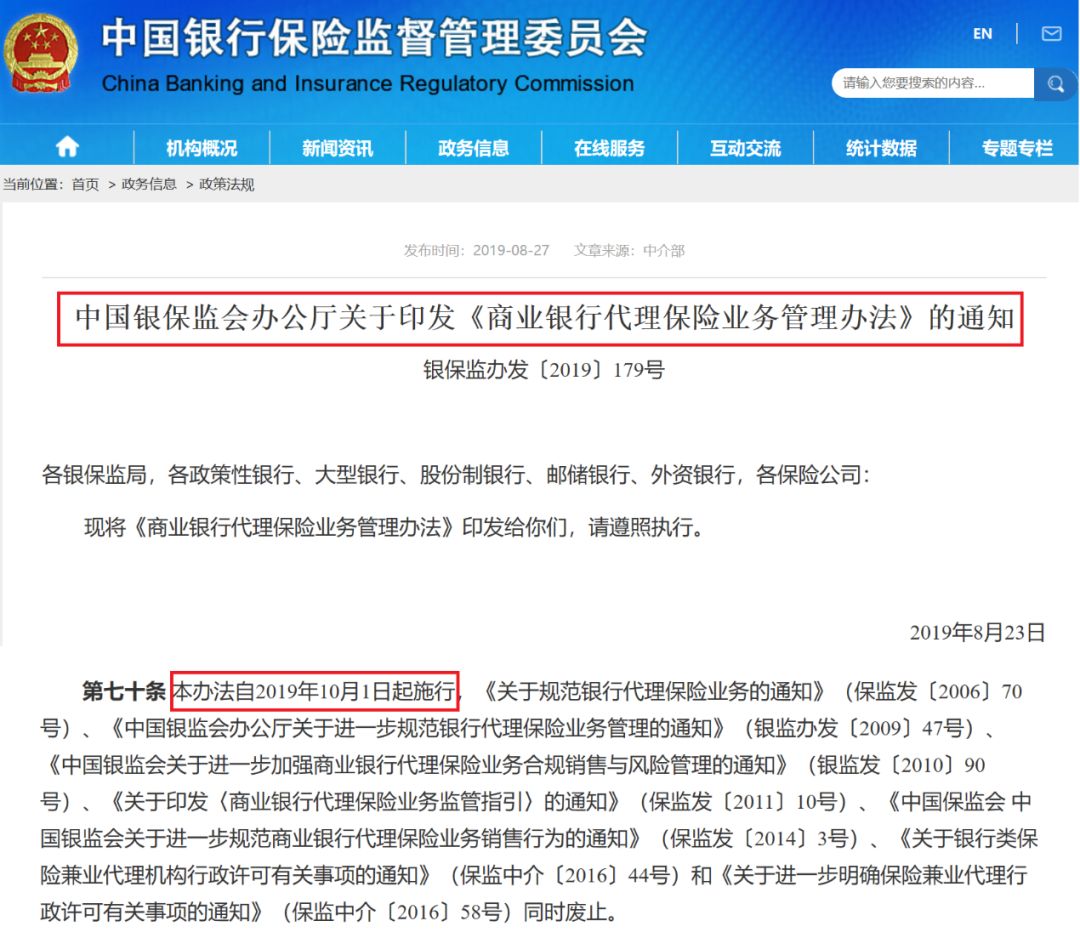Click the reference 保监中介〔2016〕58号

pyautogui.click(x=397, y=912)
